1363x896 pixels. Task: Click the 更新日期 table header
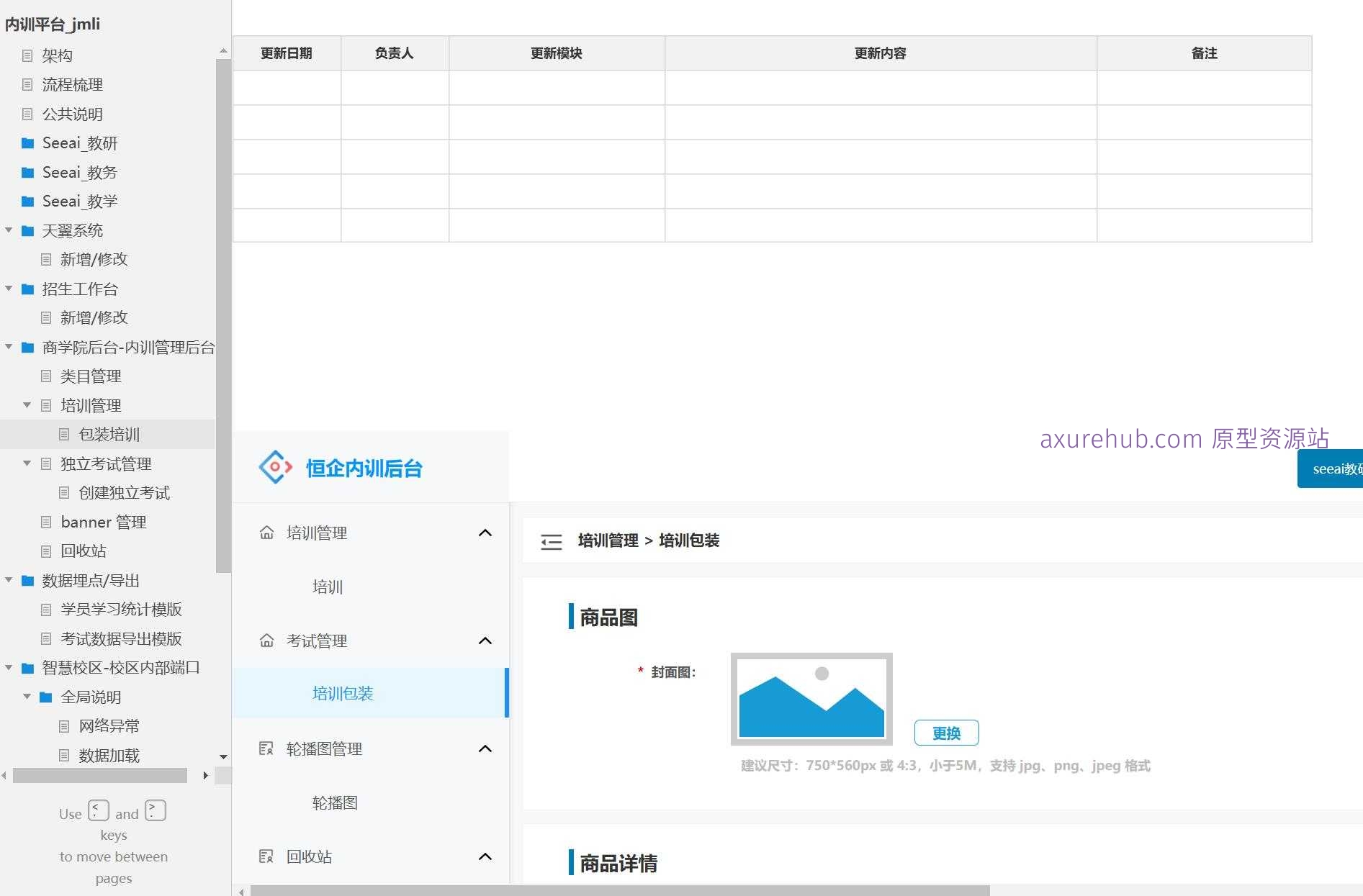coord(287,53)
